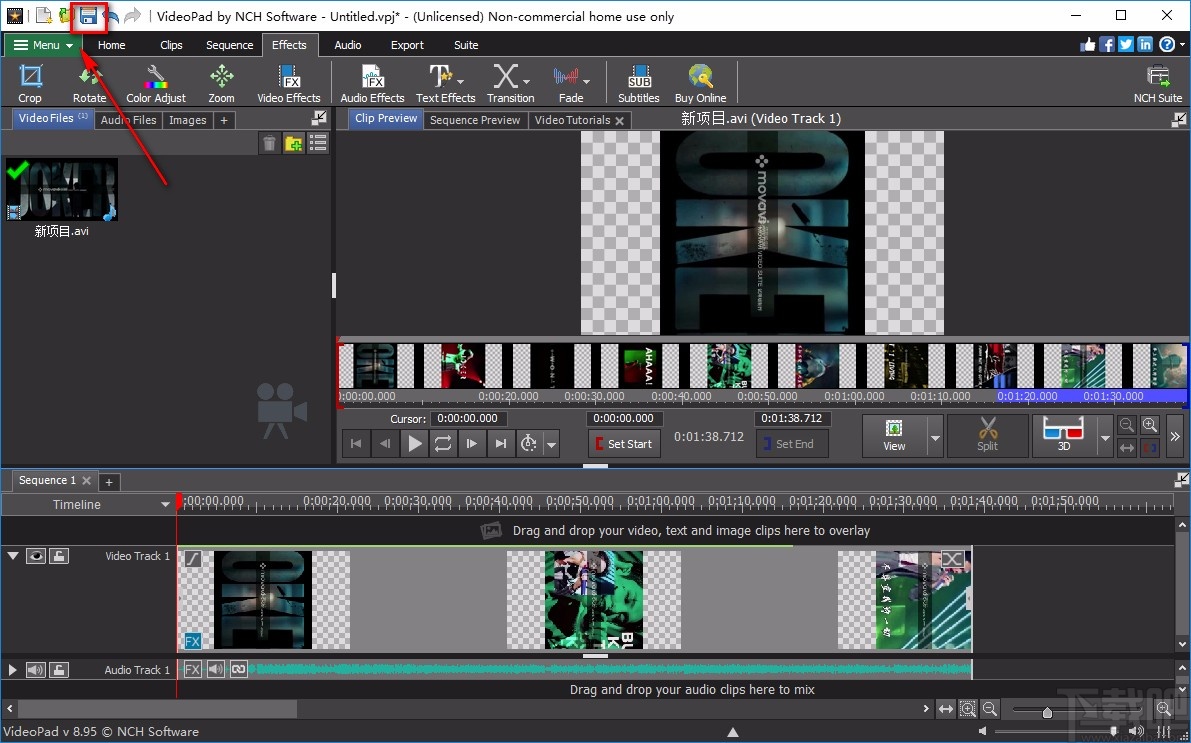Add a Transition effect

pyautogui.click(x=510, y=82)
